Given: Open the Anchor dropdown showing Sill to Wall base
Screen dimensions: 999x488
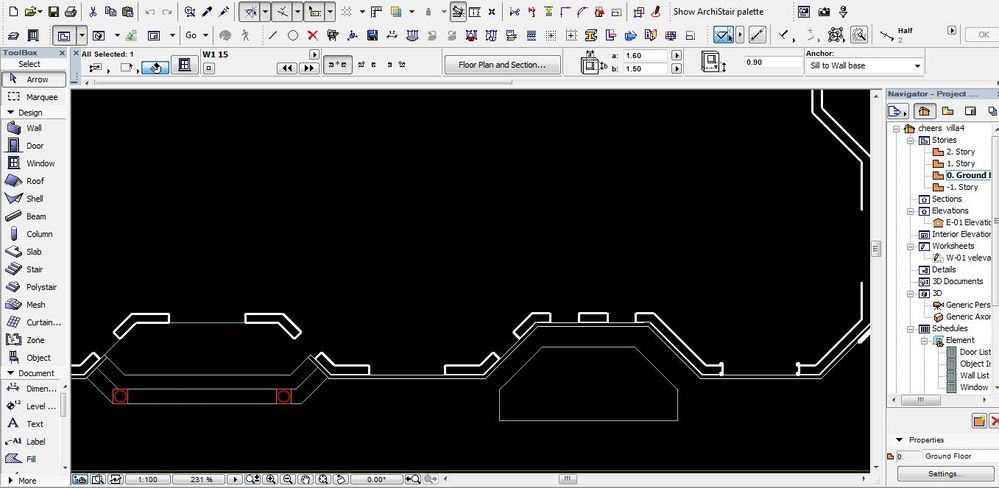Looking at the screenshot, I should tap(865, 66).
